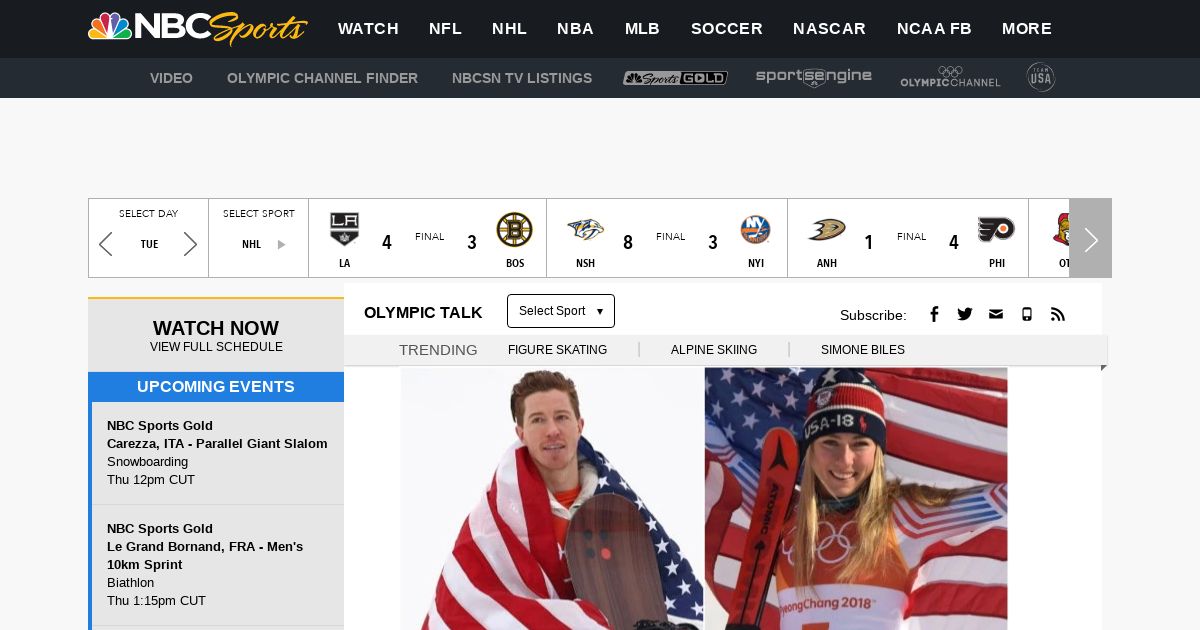Select the Alpine Skiing trending topic

(714, 350)
